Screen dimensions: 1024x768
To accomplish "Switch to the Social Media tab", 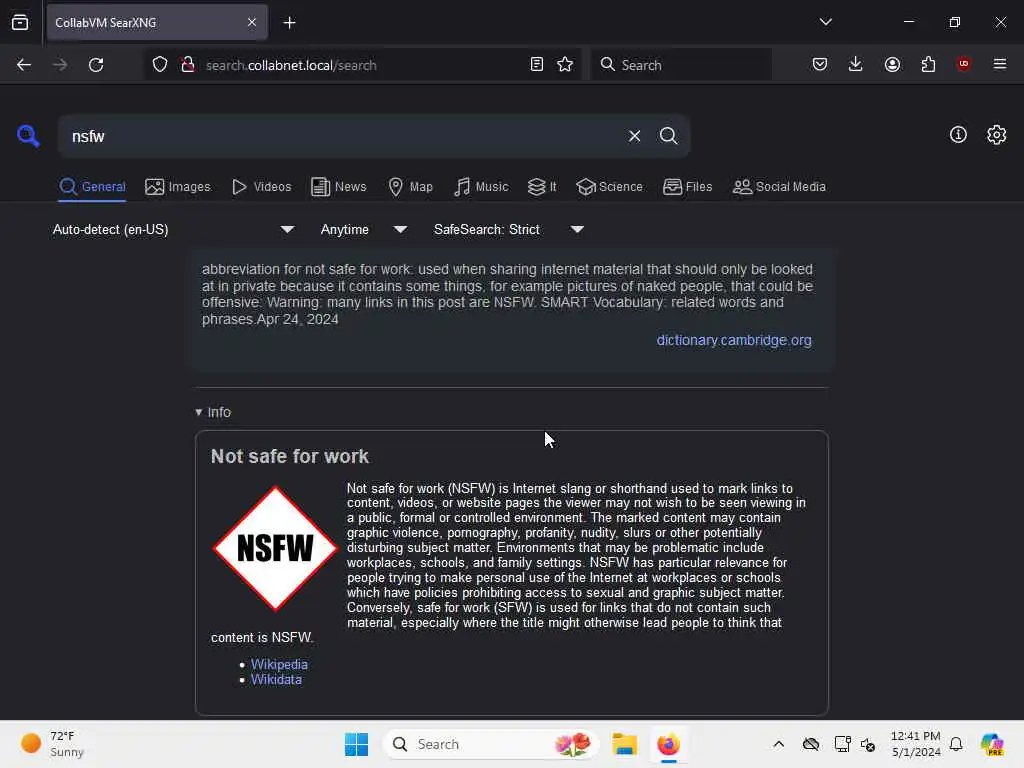I will 779,187.
